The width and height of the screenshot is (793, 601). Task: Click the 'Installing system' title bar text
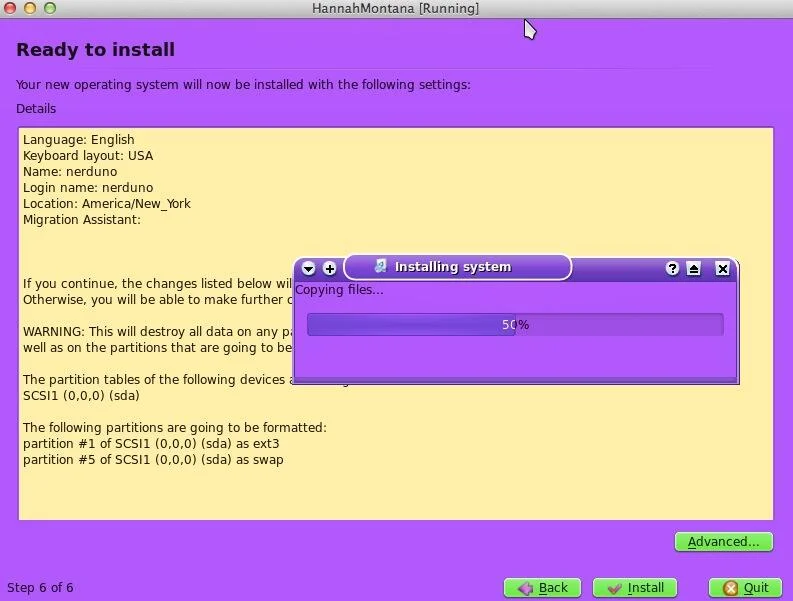point(453,267)
